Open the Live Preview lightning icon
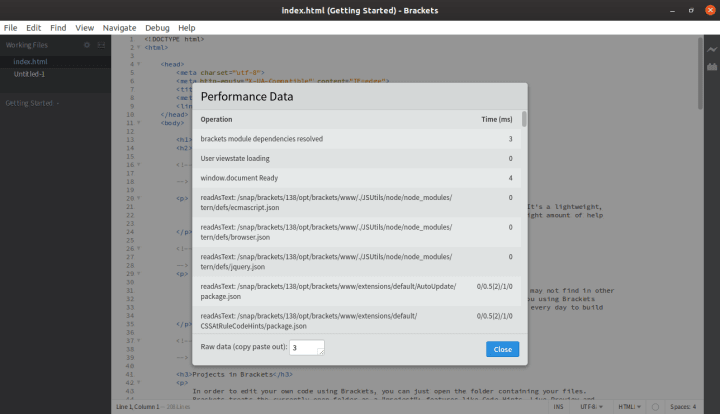Screen dimensions: 720x414 712,49
